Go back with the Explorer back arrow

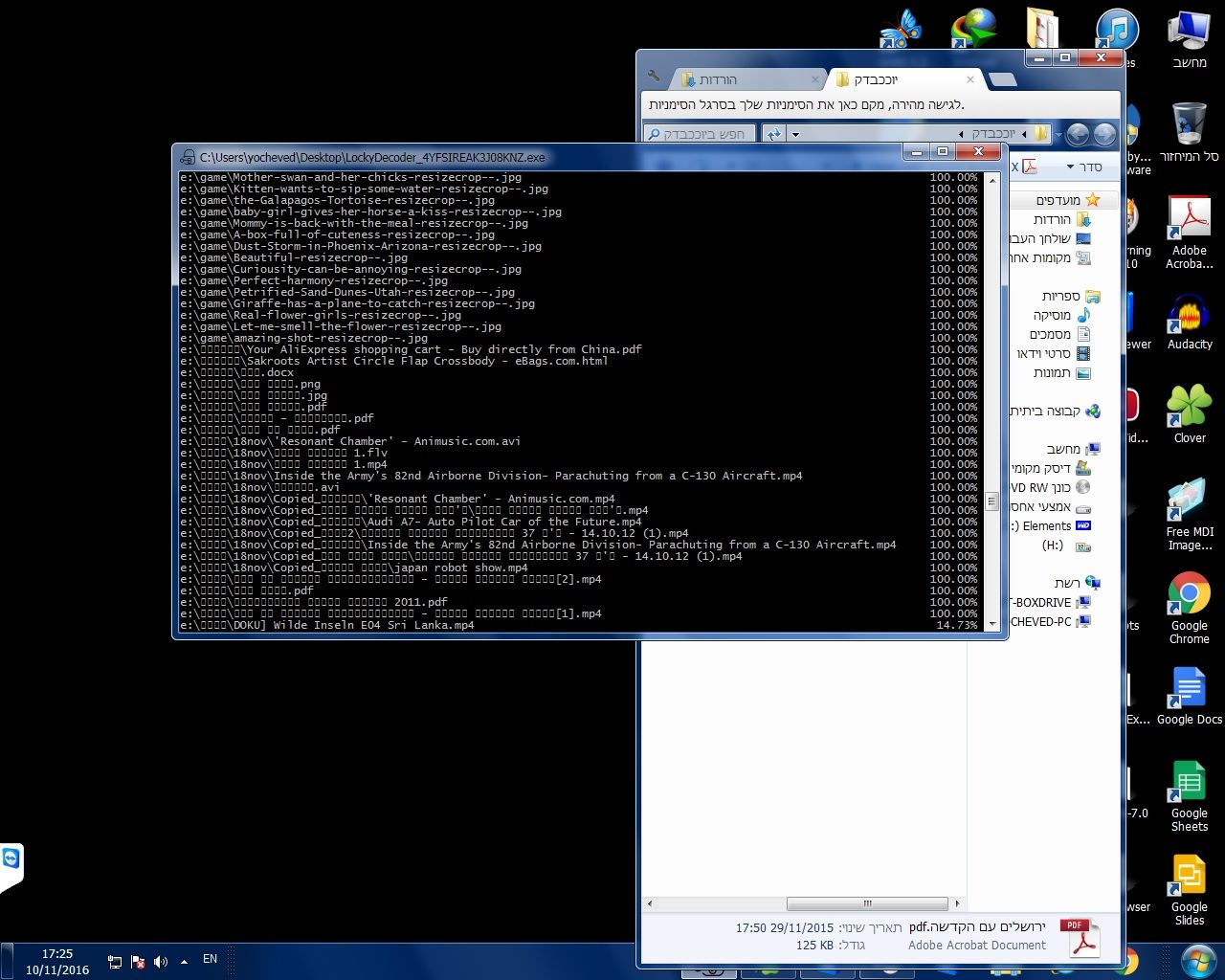[x=1103, y=134]
